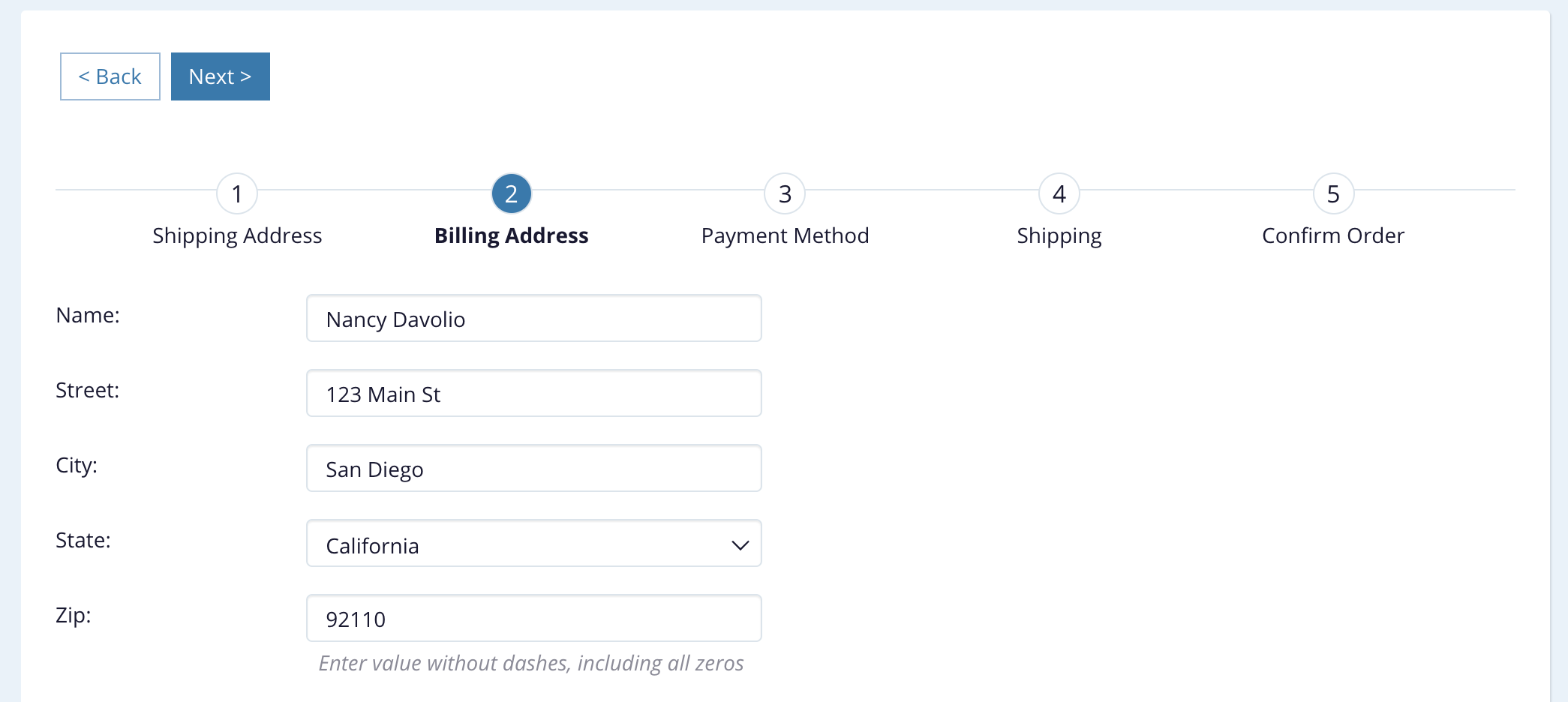1568x702 pixels.
Task: Jump to step 3 circle
Action: pyautogui.click(x=785, y=193)
